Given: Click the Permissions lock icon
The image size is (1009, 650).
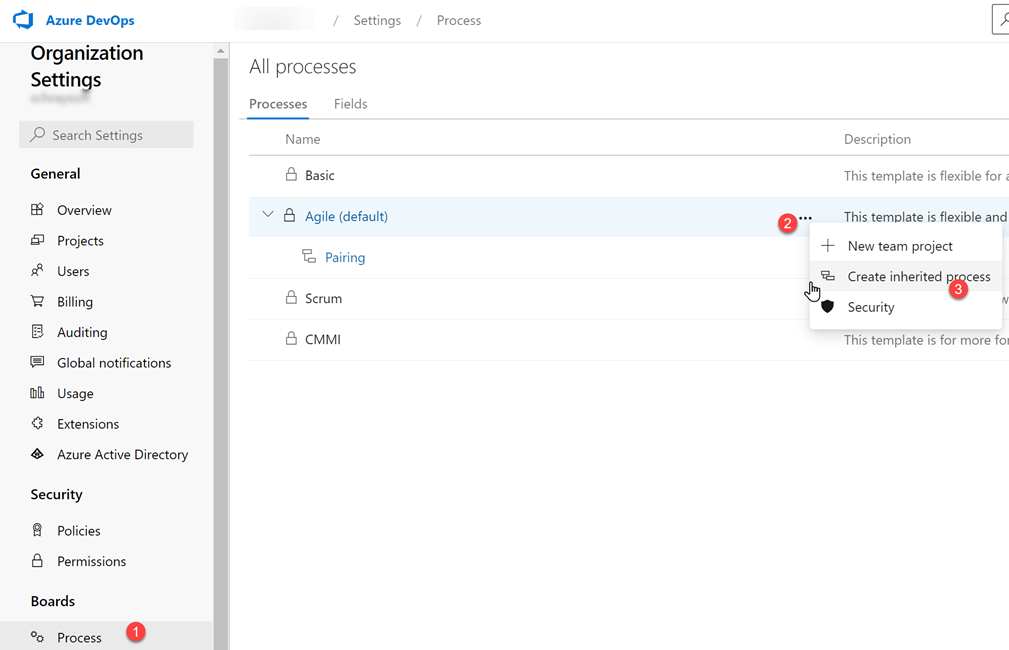Looking at the screenshot, I should pyautogui.click(x=37, y=561).
